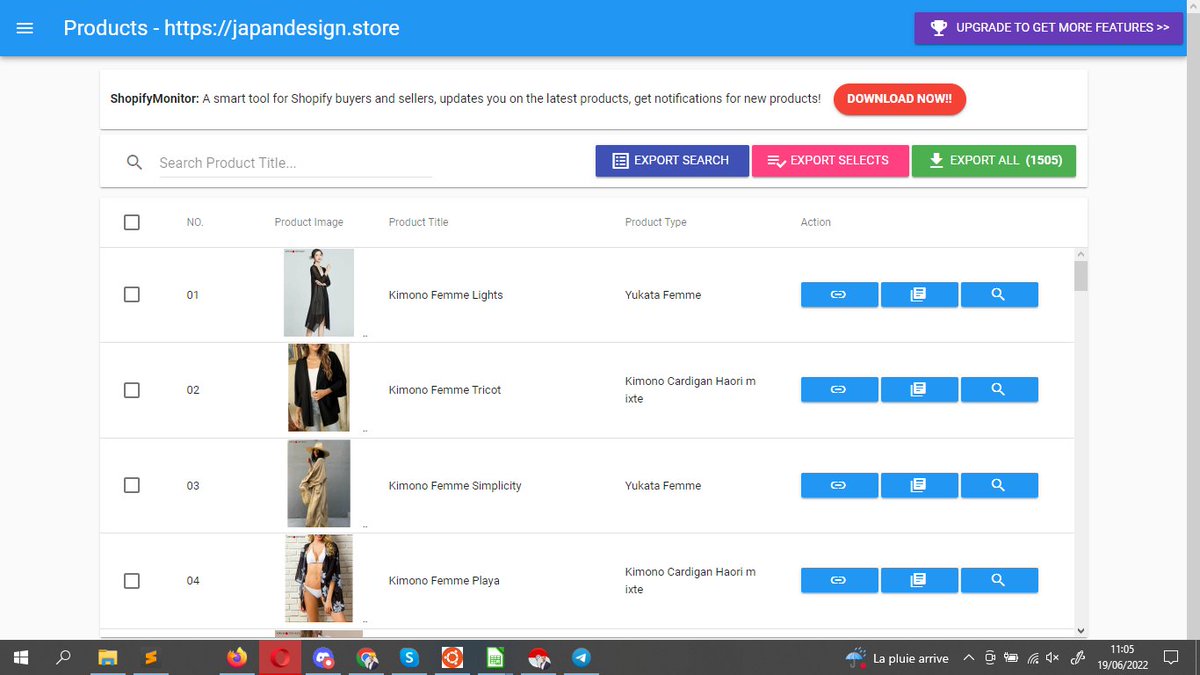This screenshot has height=675, width=1200.
Task: Click Kimono Femme Lights product image
Action: (319, 293)
